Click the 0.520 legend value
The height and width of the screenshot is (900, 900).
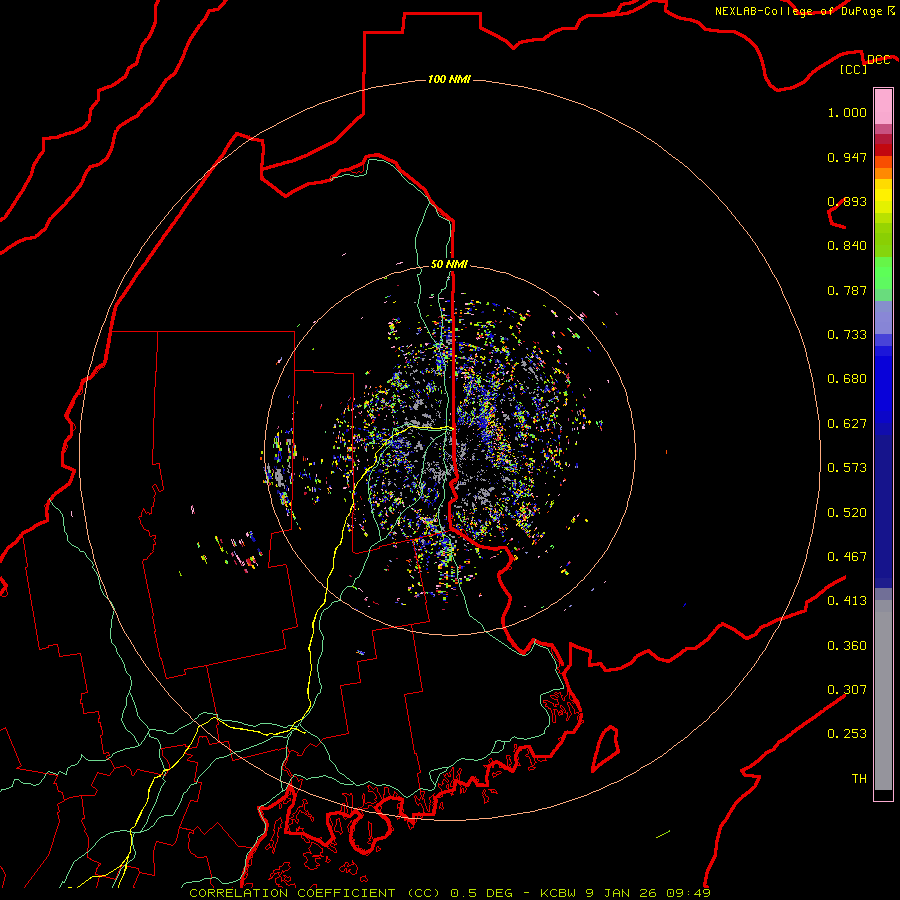847,513
